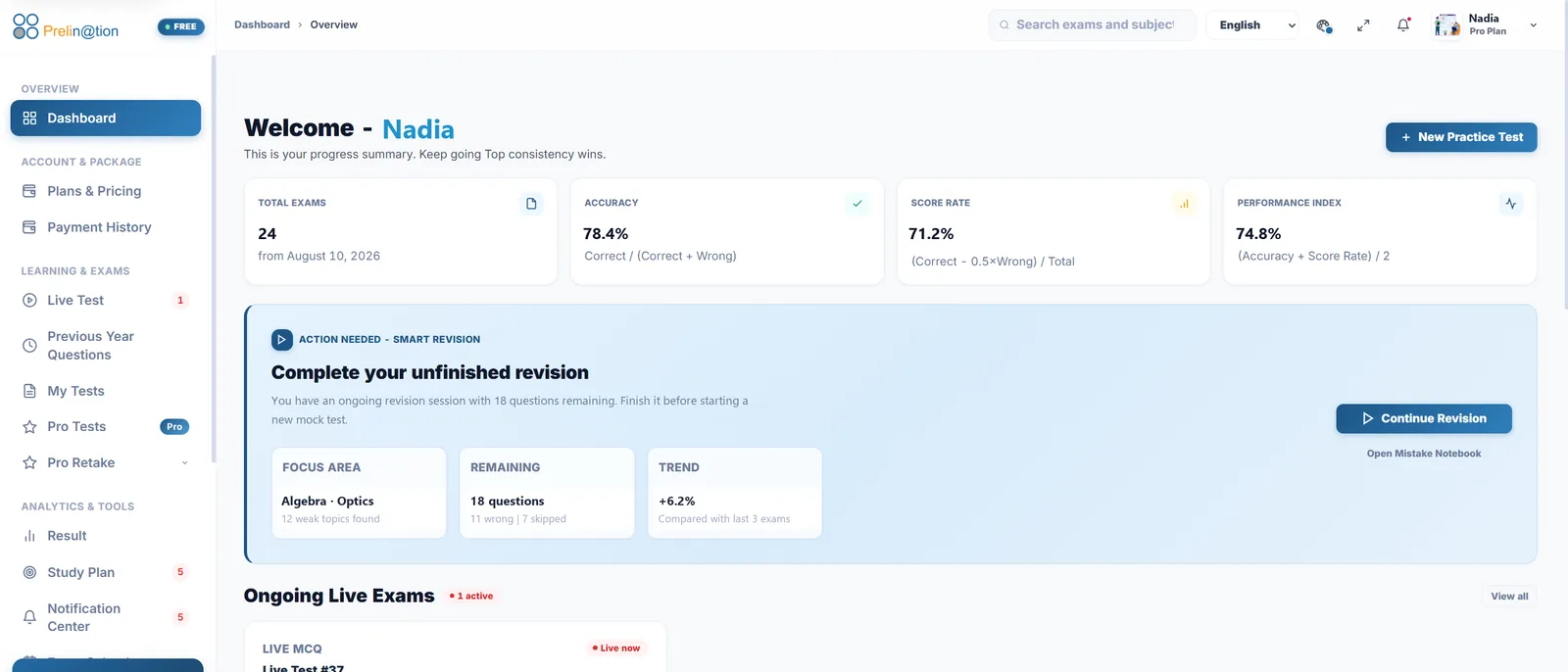The image size is (1568, 672).
Task: Click the 74.8% performance index value
Action: click(x=1258, y=234)
